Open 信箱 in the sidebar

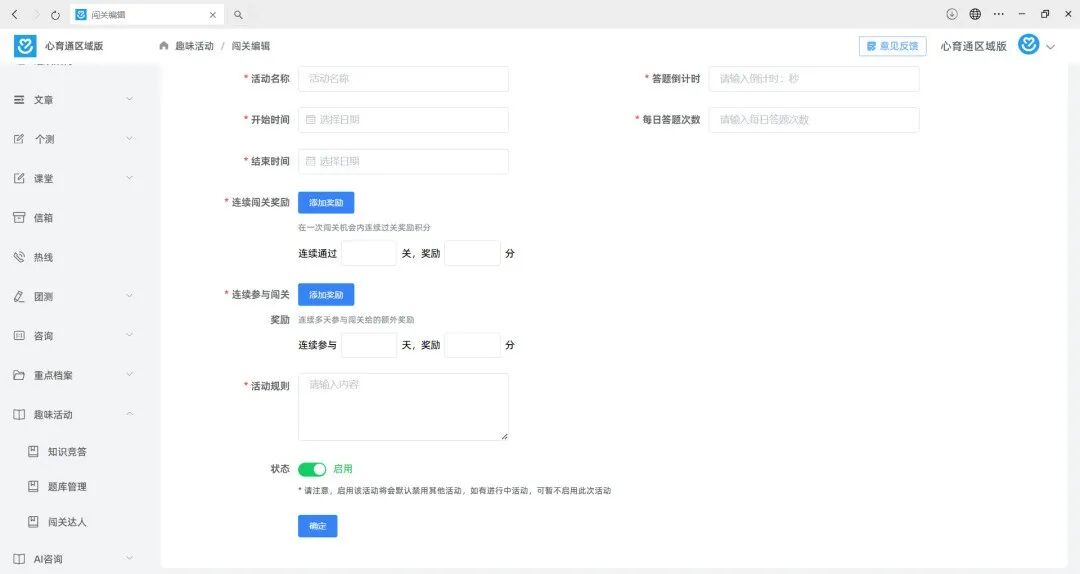click(x=43, y=218)
